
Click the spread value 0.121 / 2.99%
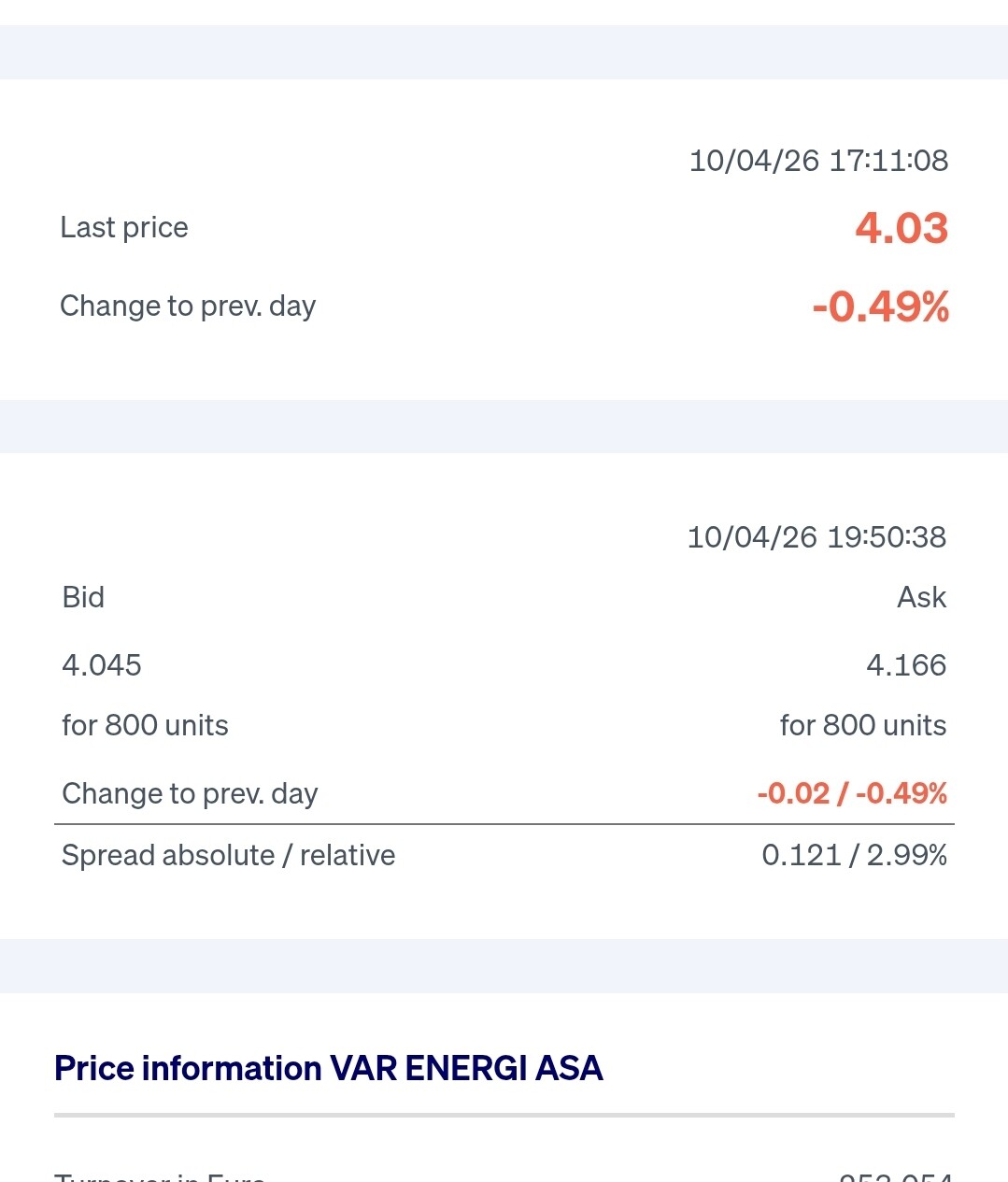pyautogui.click(x=855, y=855)
